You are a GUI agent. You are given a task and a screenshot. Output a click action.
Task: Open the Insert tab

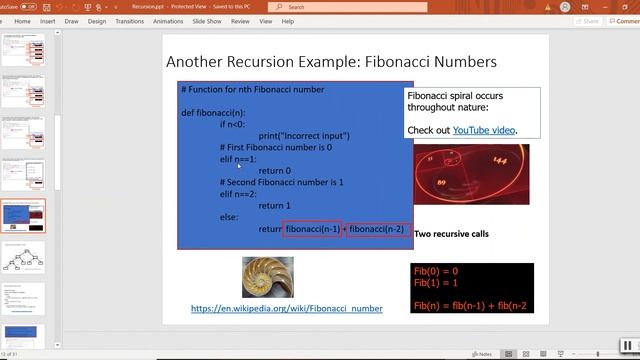point(47,21)
